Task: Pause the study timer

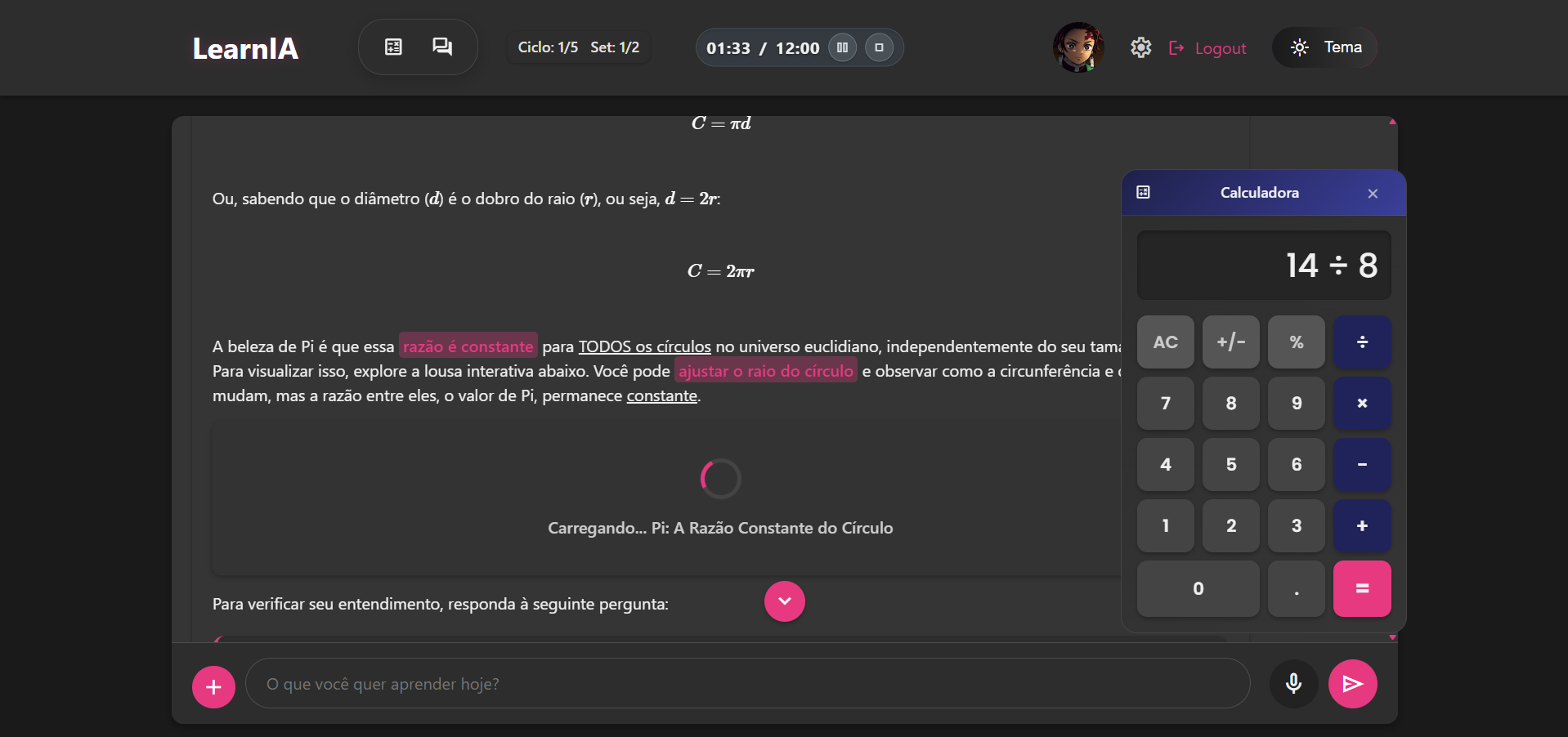Action: pos(842,47)
